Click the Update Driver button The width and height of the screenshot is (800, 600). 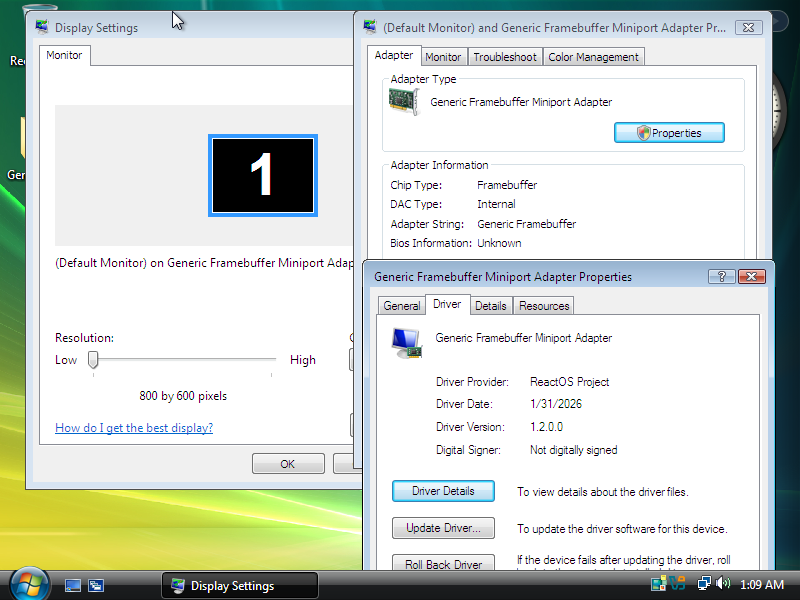click(x=443, y=528)
